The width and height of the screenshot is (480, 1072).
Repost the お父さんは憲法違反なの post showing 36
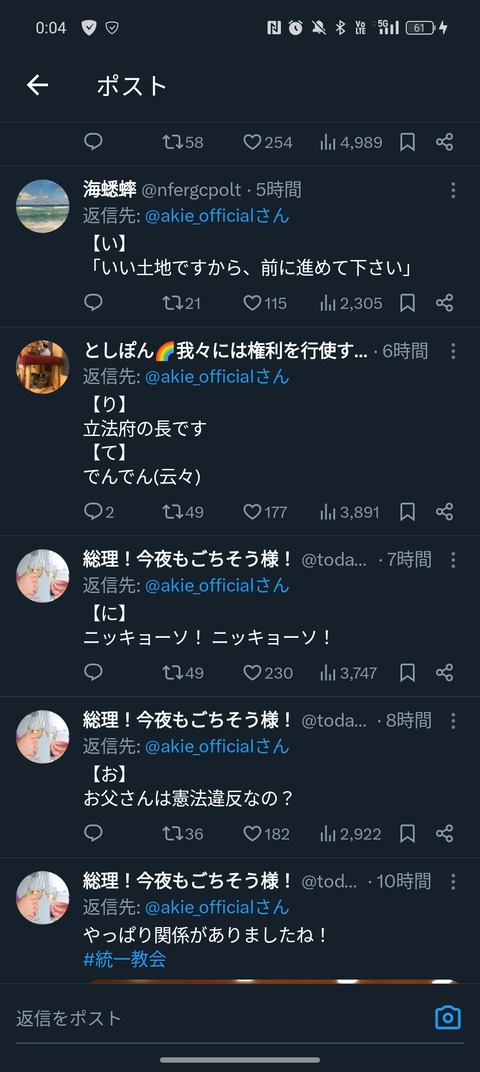coord(183,833)
